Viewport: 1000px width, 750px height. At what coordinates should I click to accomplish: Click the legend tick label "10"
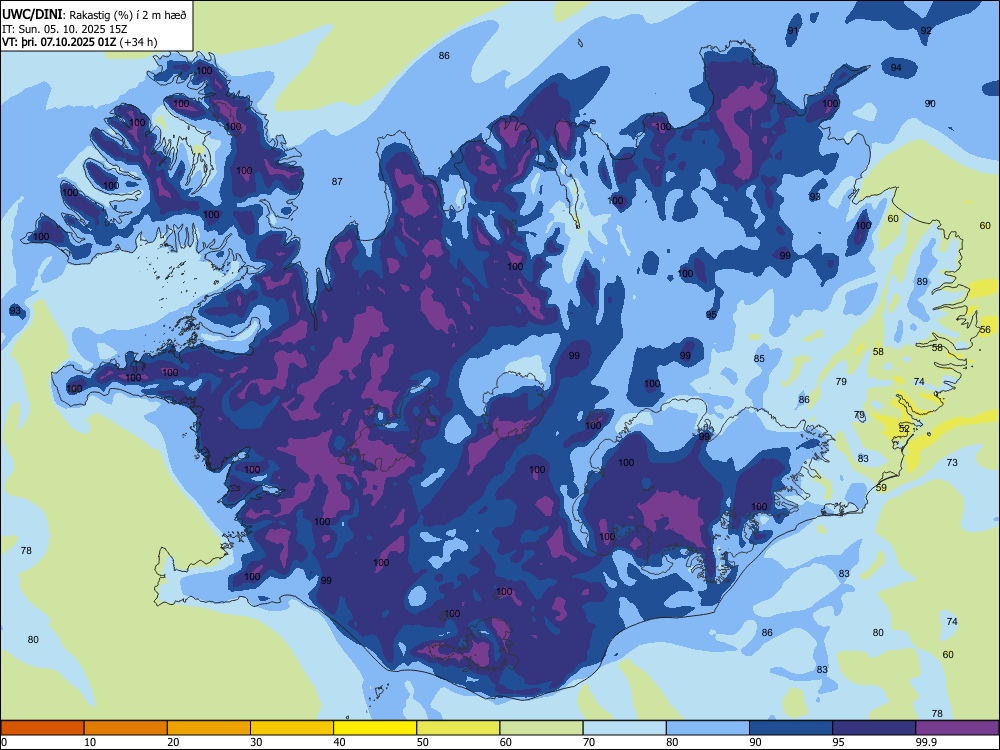pyautogui.click(x=90, y=742)
